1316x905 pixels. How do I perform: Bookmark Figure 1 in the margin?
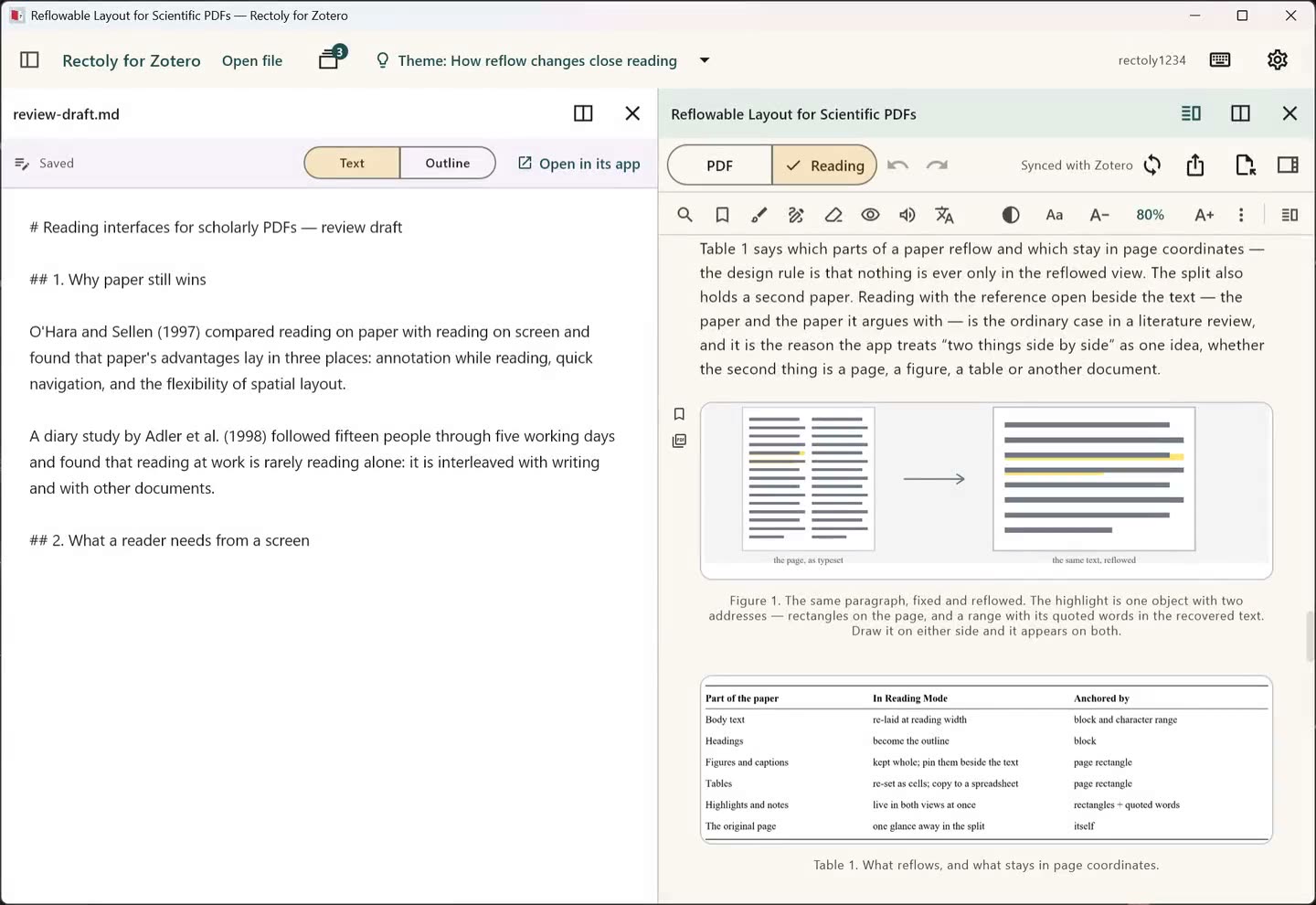click(679, 414)
